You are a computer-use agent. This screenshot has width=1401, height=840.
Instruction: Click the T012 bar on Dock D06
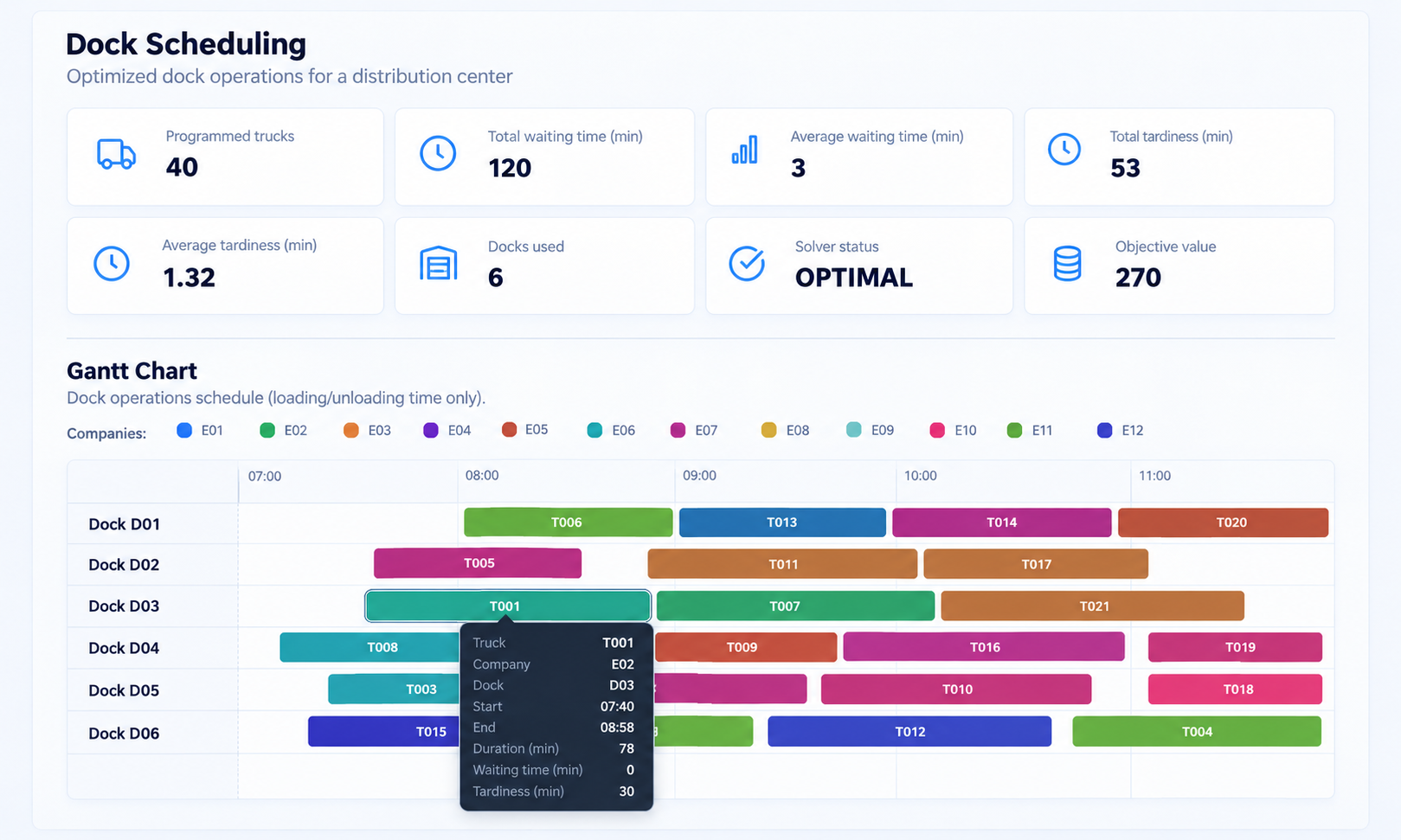tap(909, 732)
